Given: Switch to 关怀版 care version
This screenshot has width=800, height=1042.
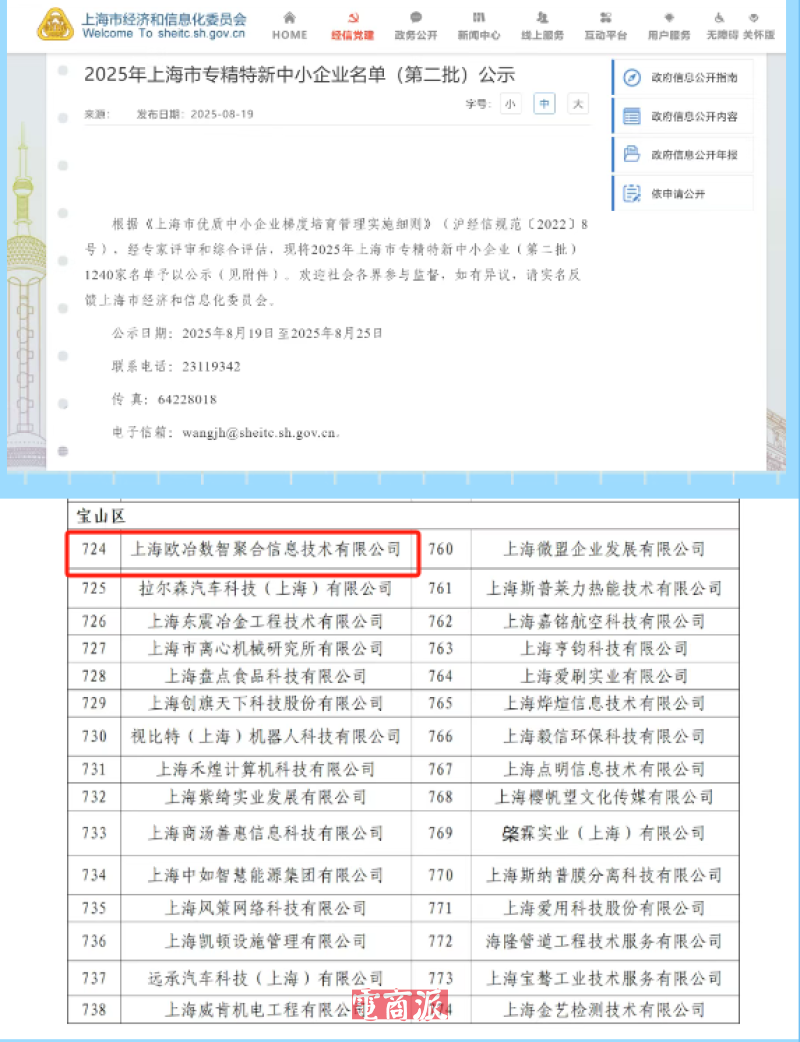Looking at the screenshot, I should tap(758, 27).
